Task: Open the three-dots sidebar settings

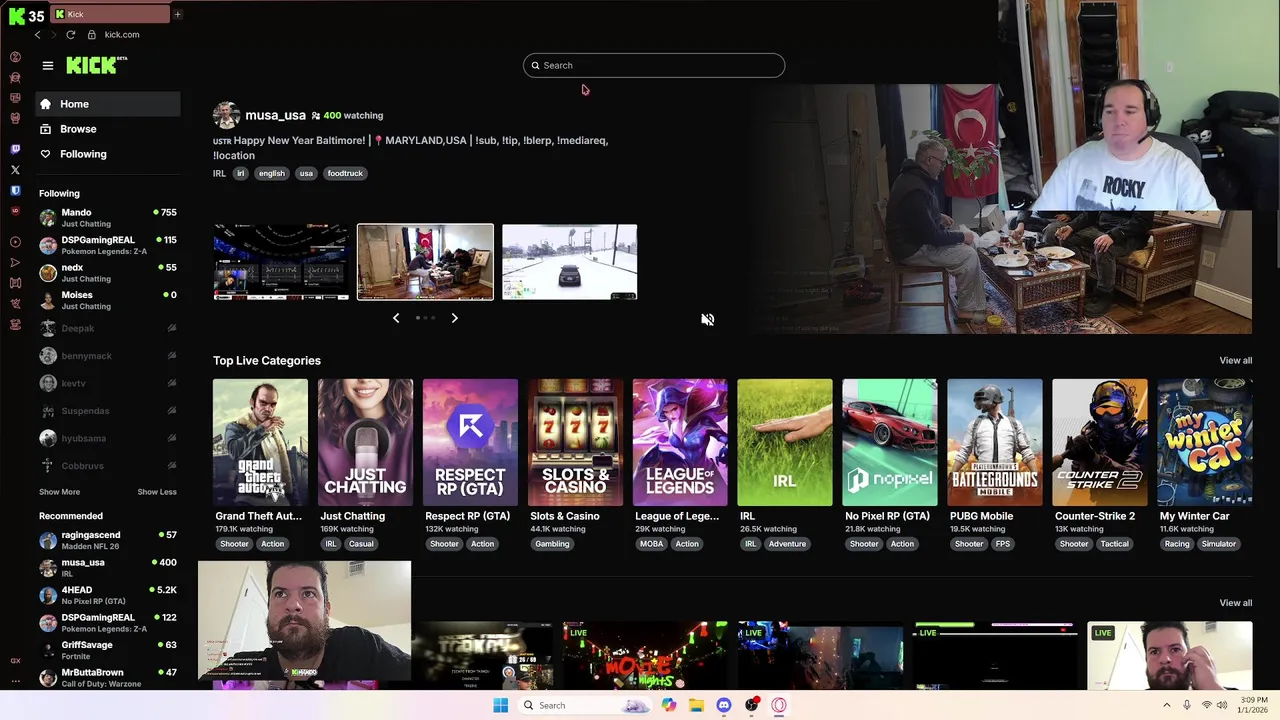Action: (15, 681)
